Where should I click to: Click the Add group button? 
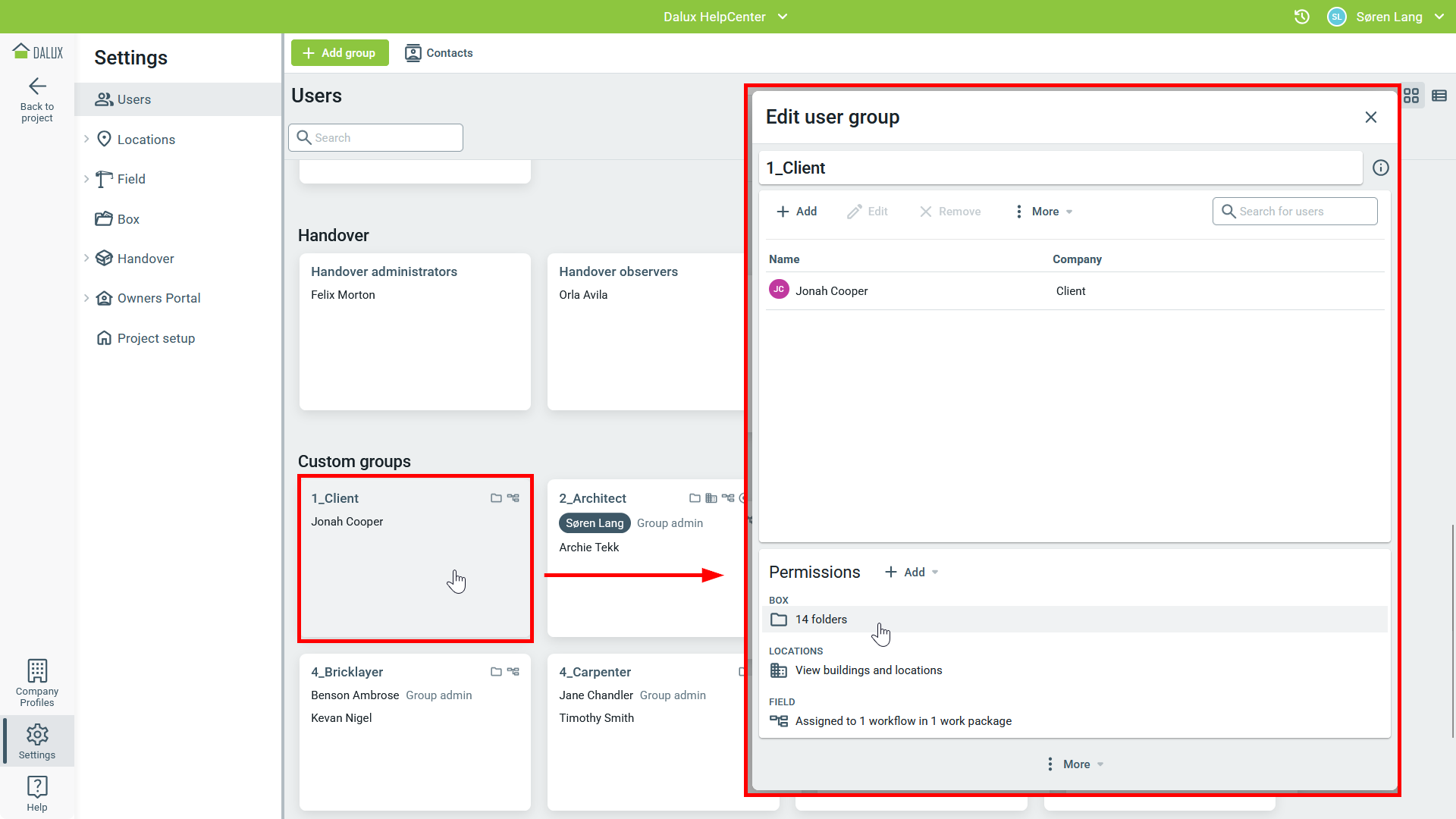pyautogui.click(x=339, y=53)
